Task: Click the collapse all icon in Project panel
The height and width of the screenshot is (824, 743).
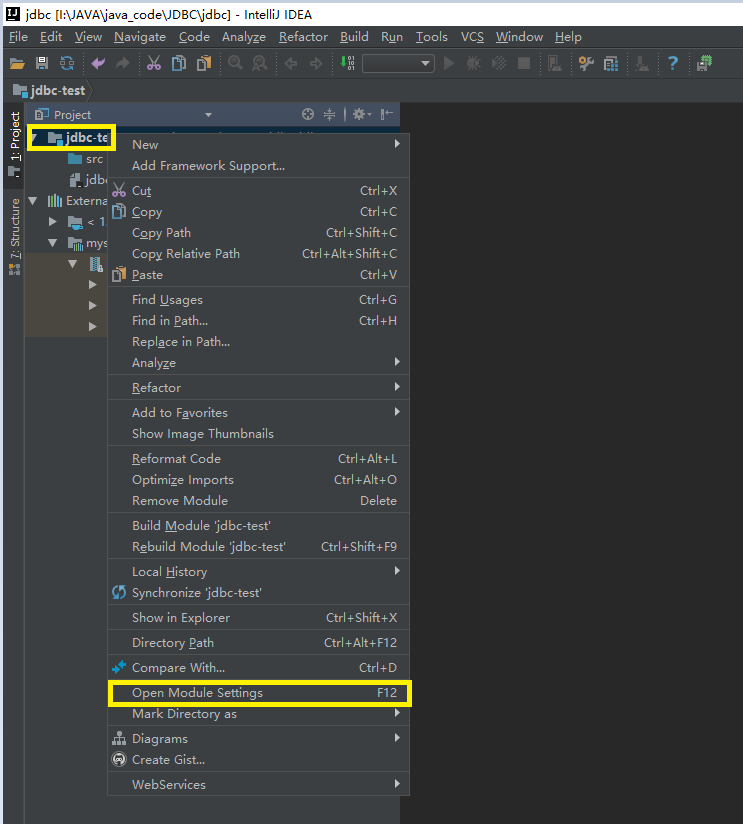Action: click(x=329, y=114)
